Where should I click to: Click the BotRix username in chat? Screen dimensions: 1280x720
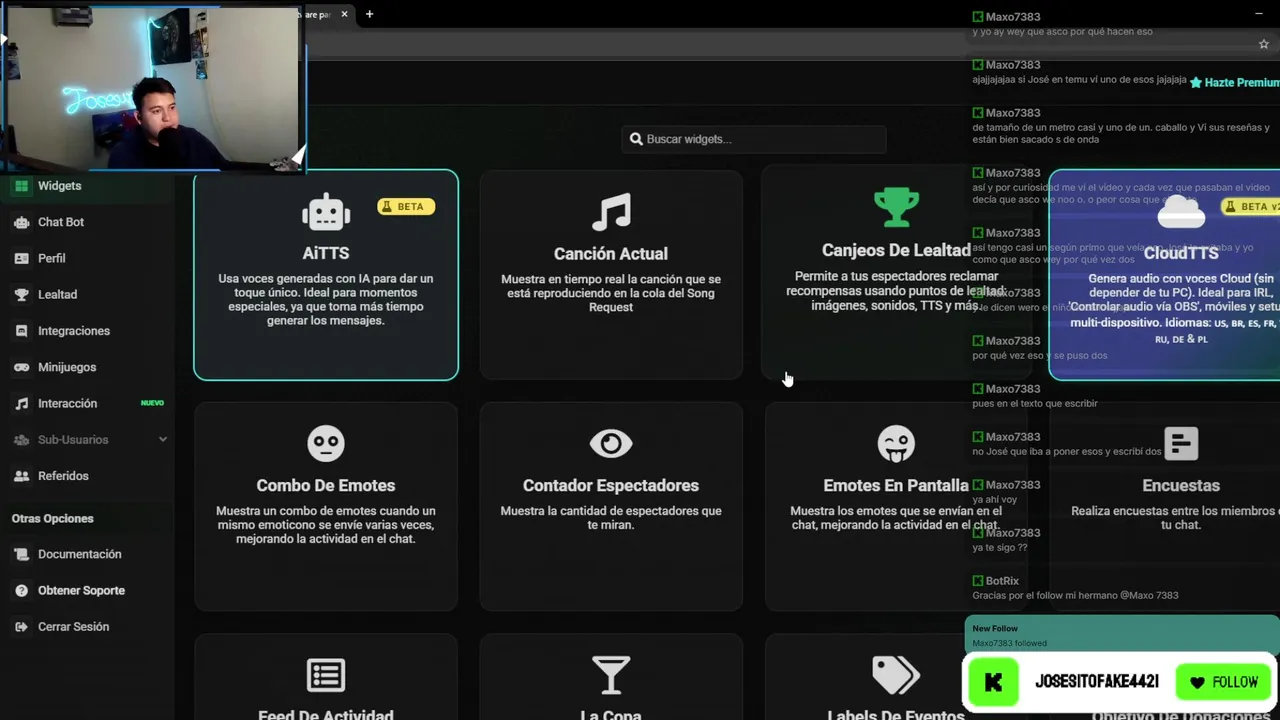[x=1002, y=581]
